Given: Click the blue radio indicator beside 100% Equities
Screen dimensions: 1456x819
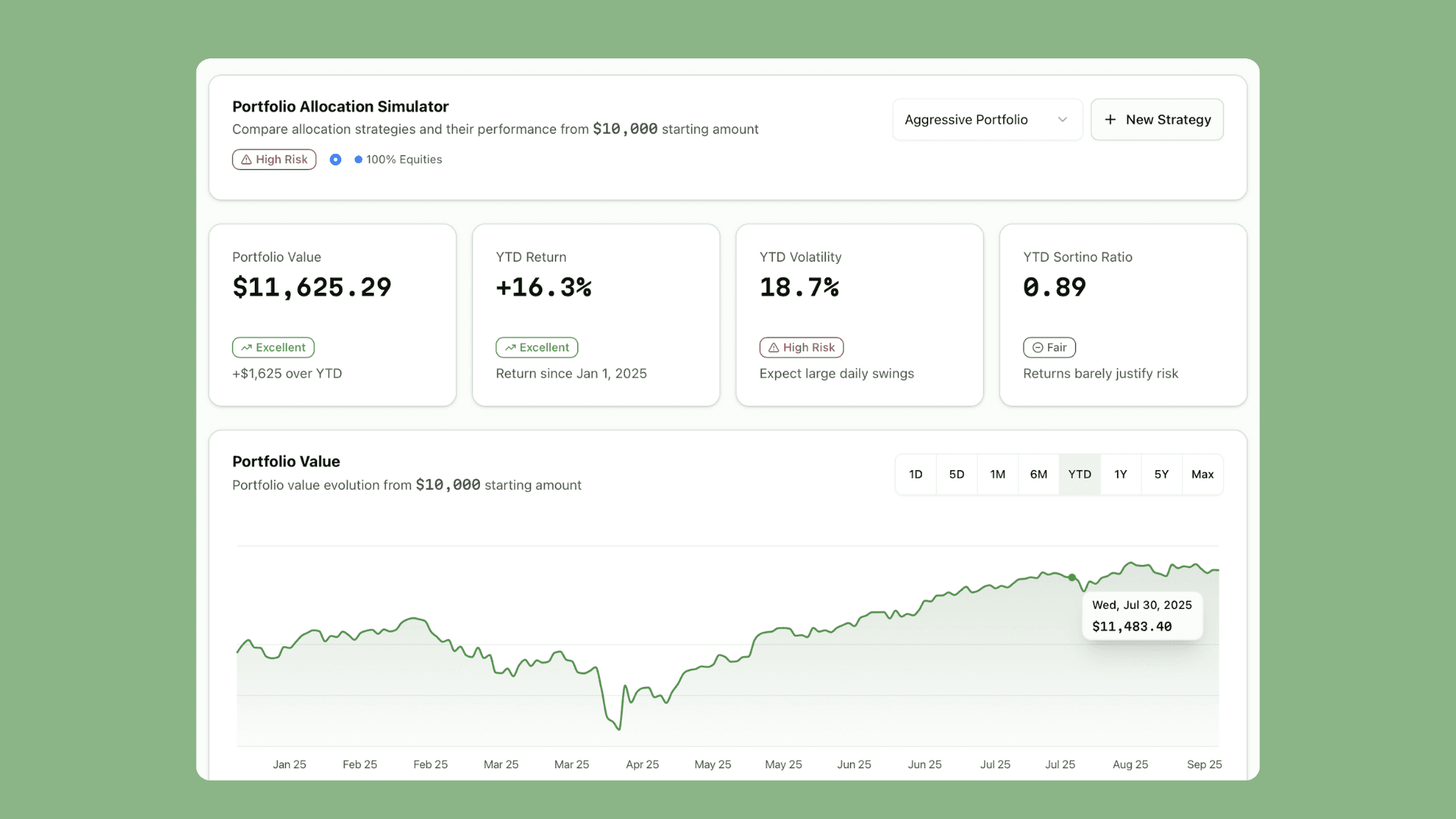Looking at the screenshot, I should (x=335, y=159).
